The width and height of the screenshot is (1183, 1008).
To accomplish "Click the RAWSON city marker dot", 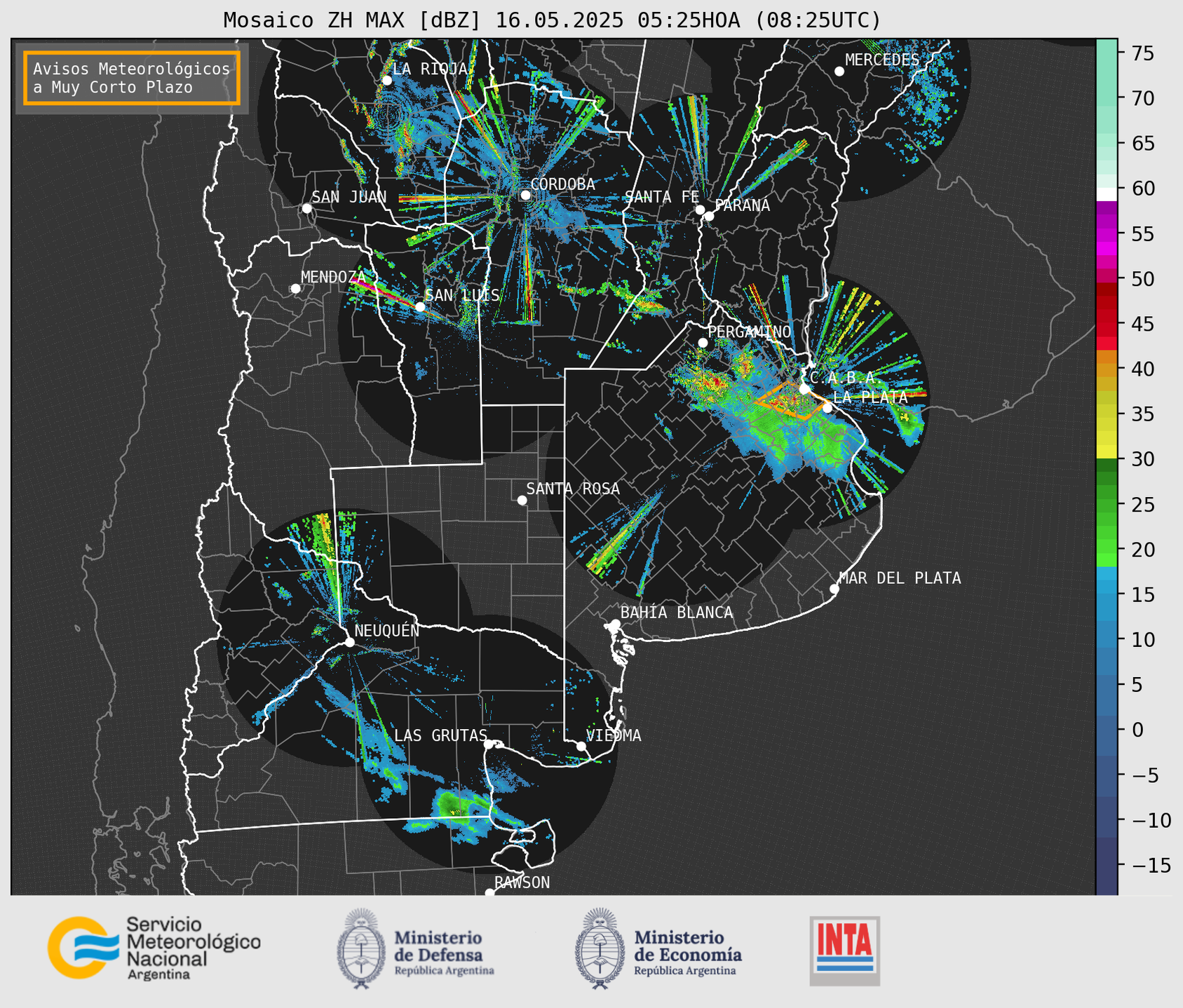I will coord(489,893).
